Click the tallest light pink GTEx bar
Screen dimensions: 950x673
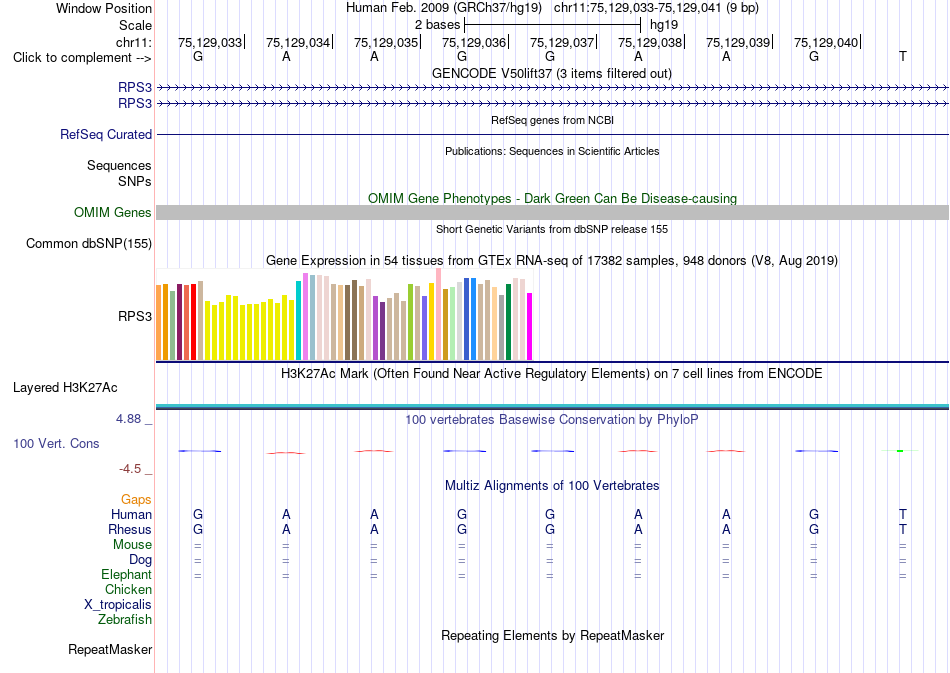point(439,314)
